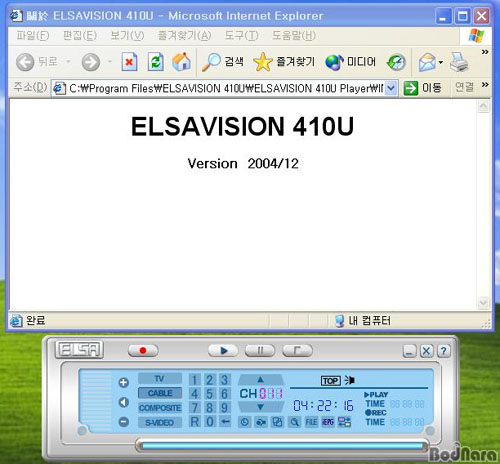Open the Favorites (즐겨찾기) menu

click(184, 35)
